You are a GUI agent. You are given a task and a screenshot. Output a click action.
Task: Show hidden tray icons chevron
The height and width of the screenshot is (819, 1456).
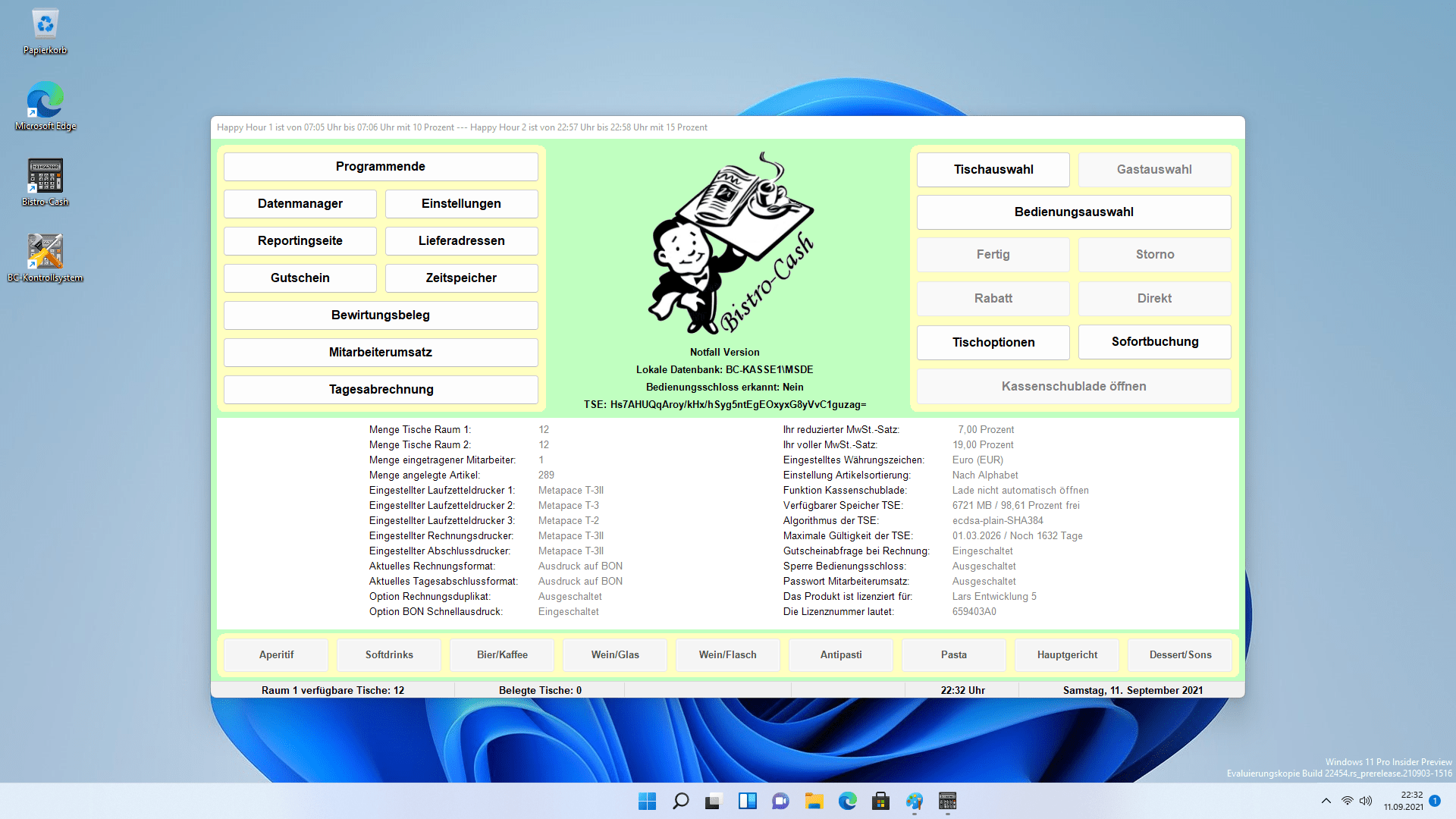tap(1326, 801)
